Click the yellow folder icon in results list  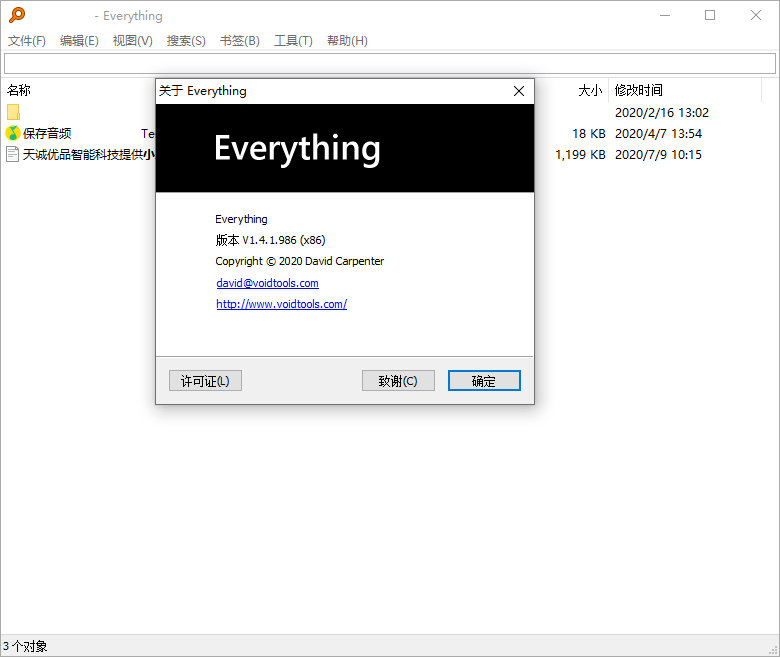point(13,112)
